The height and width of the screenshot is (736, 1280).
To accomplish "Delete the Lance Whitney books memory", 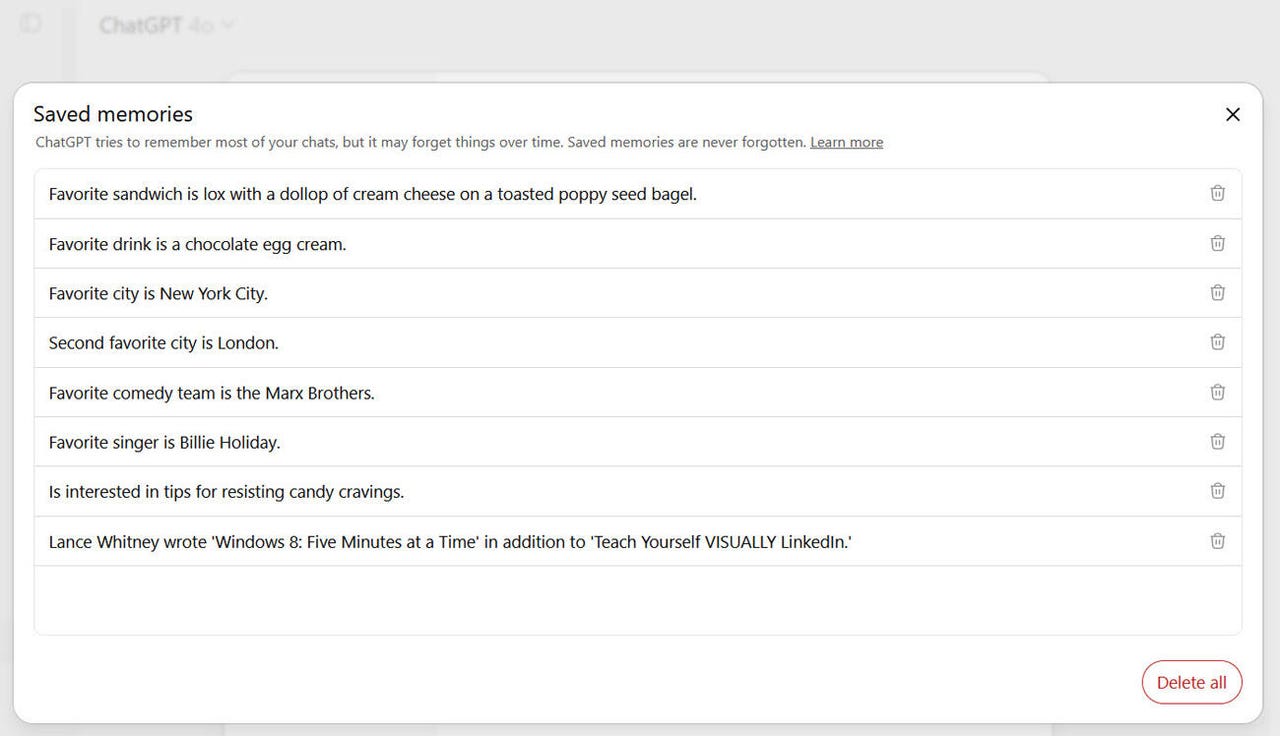I will pos(1217,541).
